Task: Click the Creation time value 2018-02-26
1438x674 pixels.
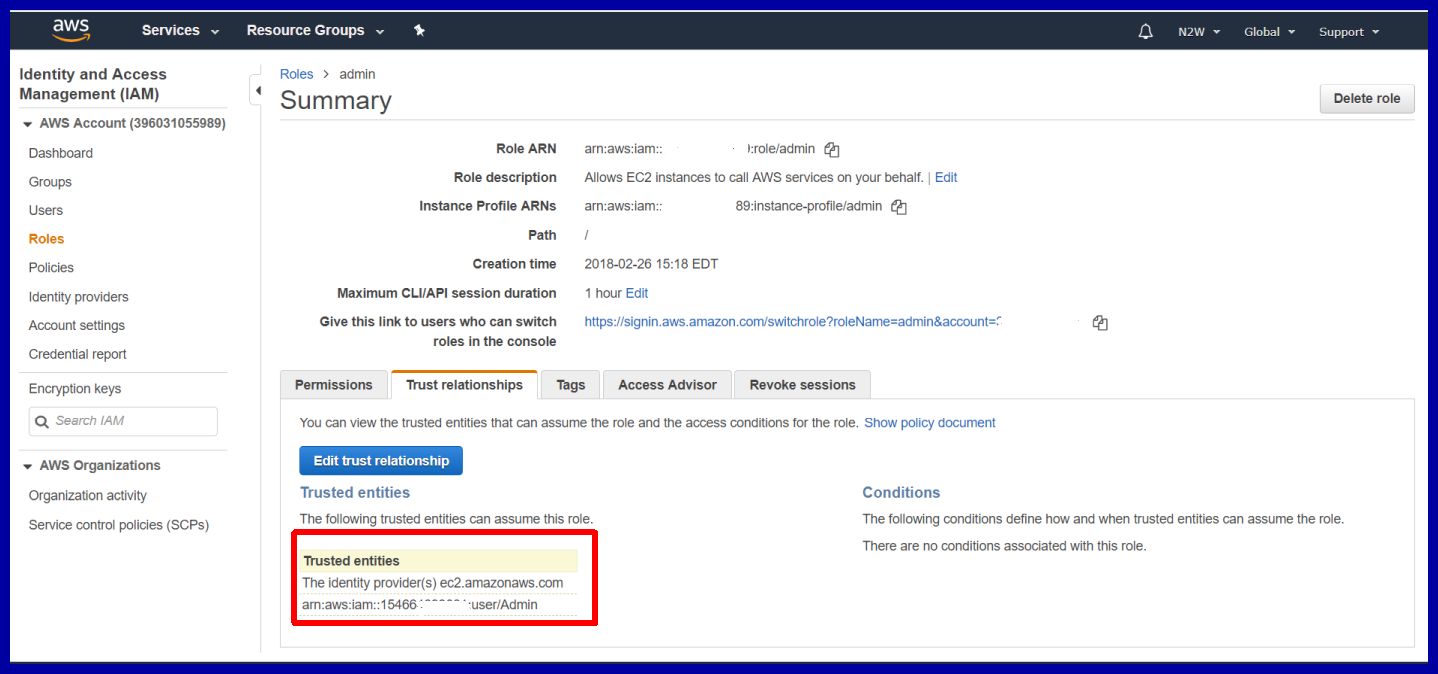Action: point(651,264)
